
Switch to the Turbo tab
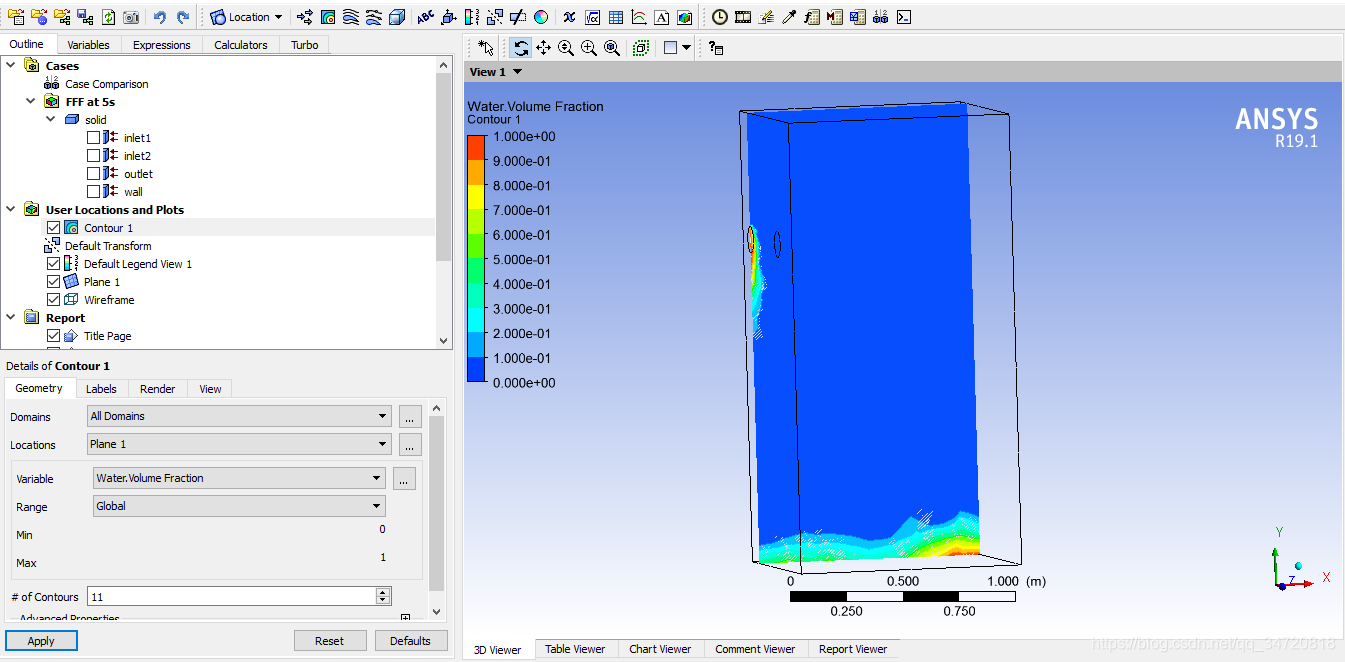coord(305,45)
